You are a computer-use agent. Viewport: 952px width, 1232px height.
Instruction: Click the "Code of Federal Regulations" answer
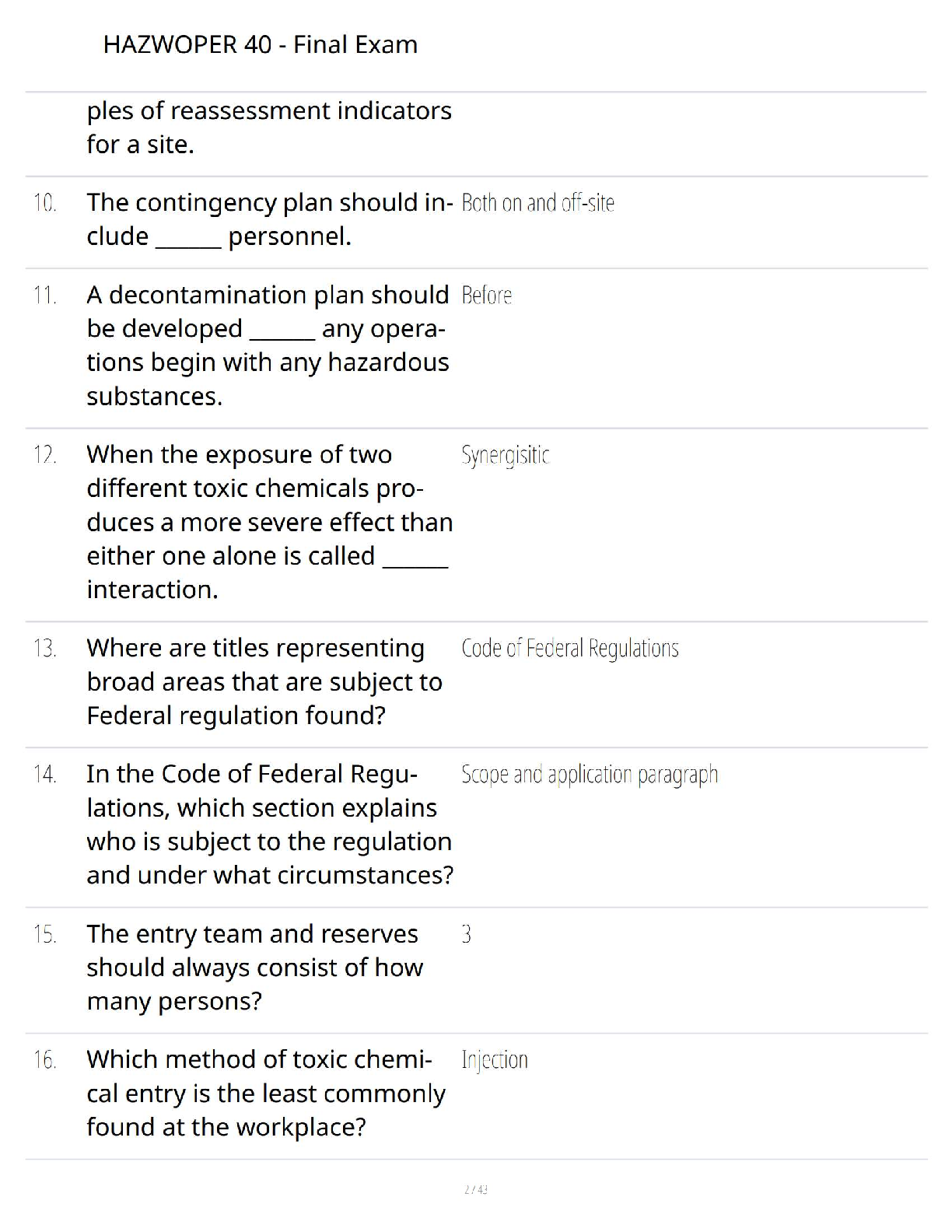(x=569, y=649)
